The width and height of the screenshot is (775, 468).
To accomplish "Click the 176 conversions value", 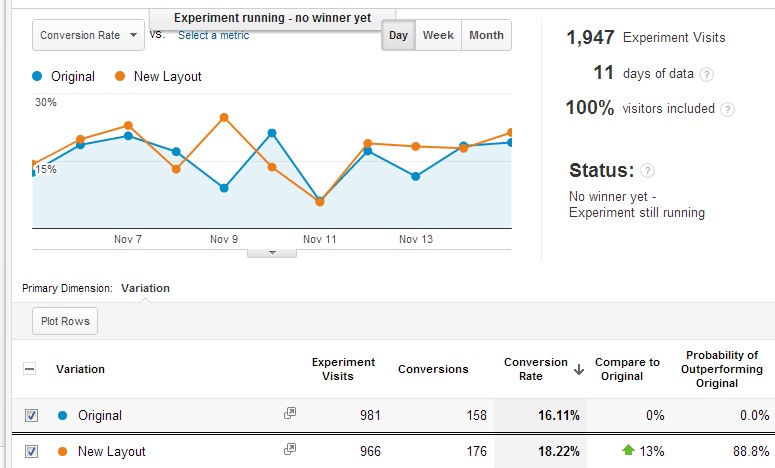I will (476, 451).
